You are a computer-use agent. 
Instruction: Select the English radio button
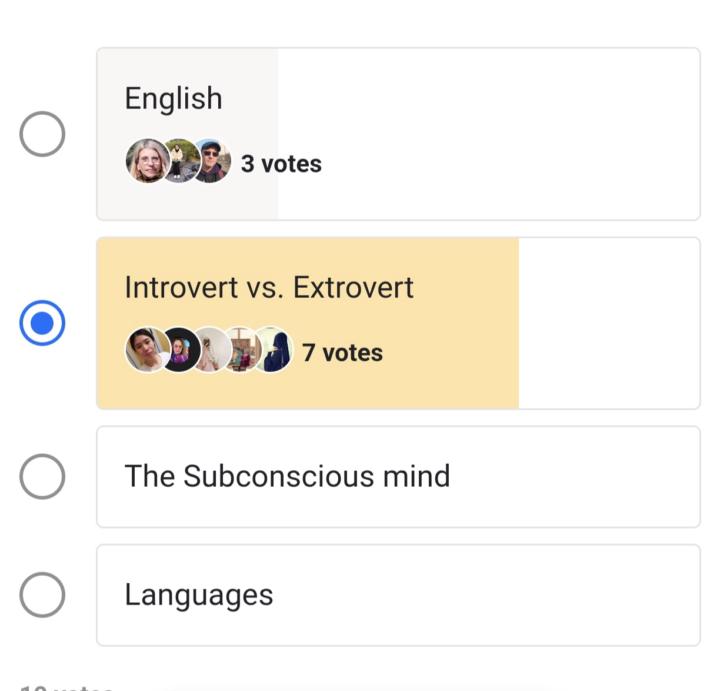pos(42,134)
